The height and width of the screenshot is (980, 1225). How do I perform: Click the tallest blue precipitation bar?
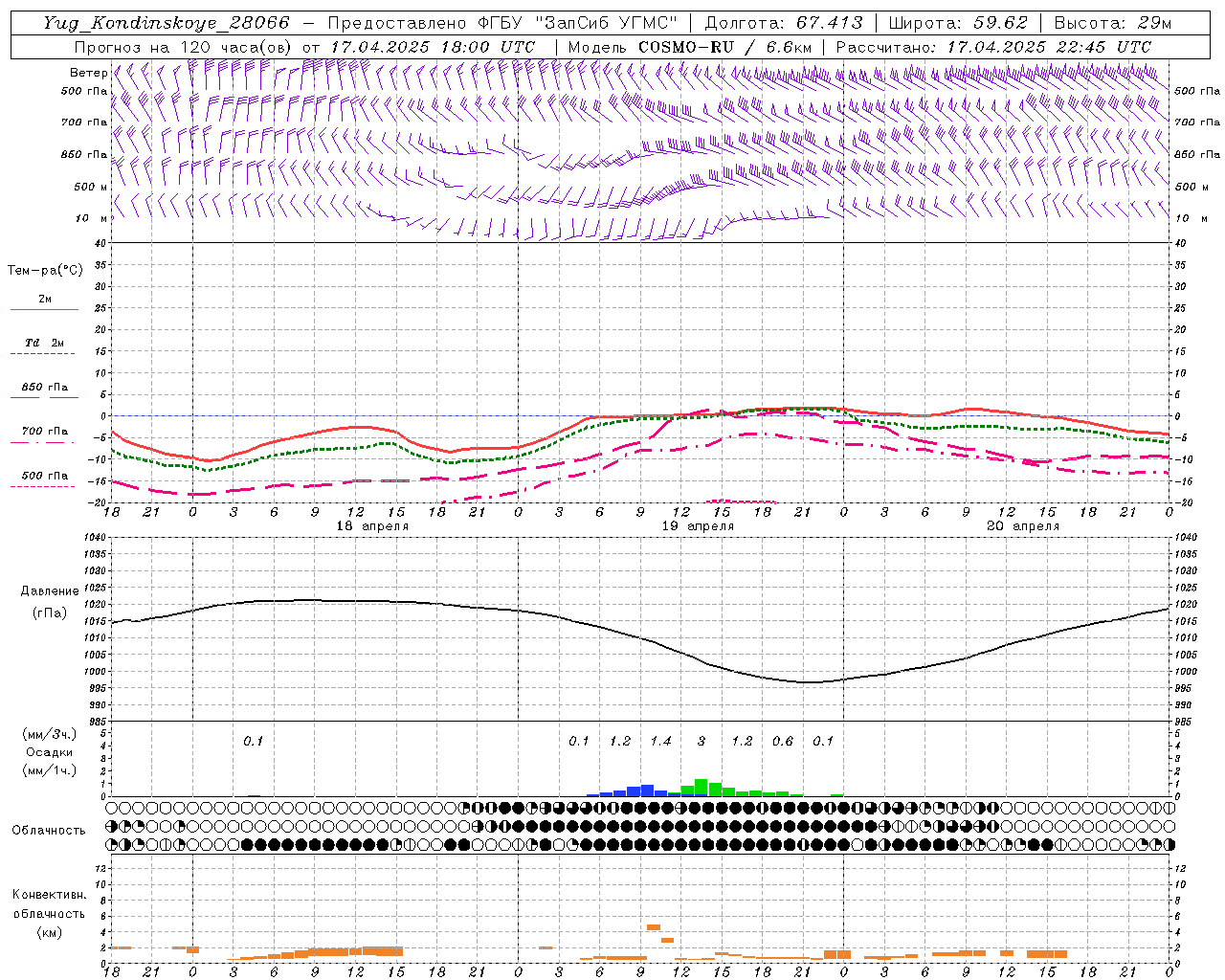click(647, 791)
